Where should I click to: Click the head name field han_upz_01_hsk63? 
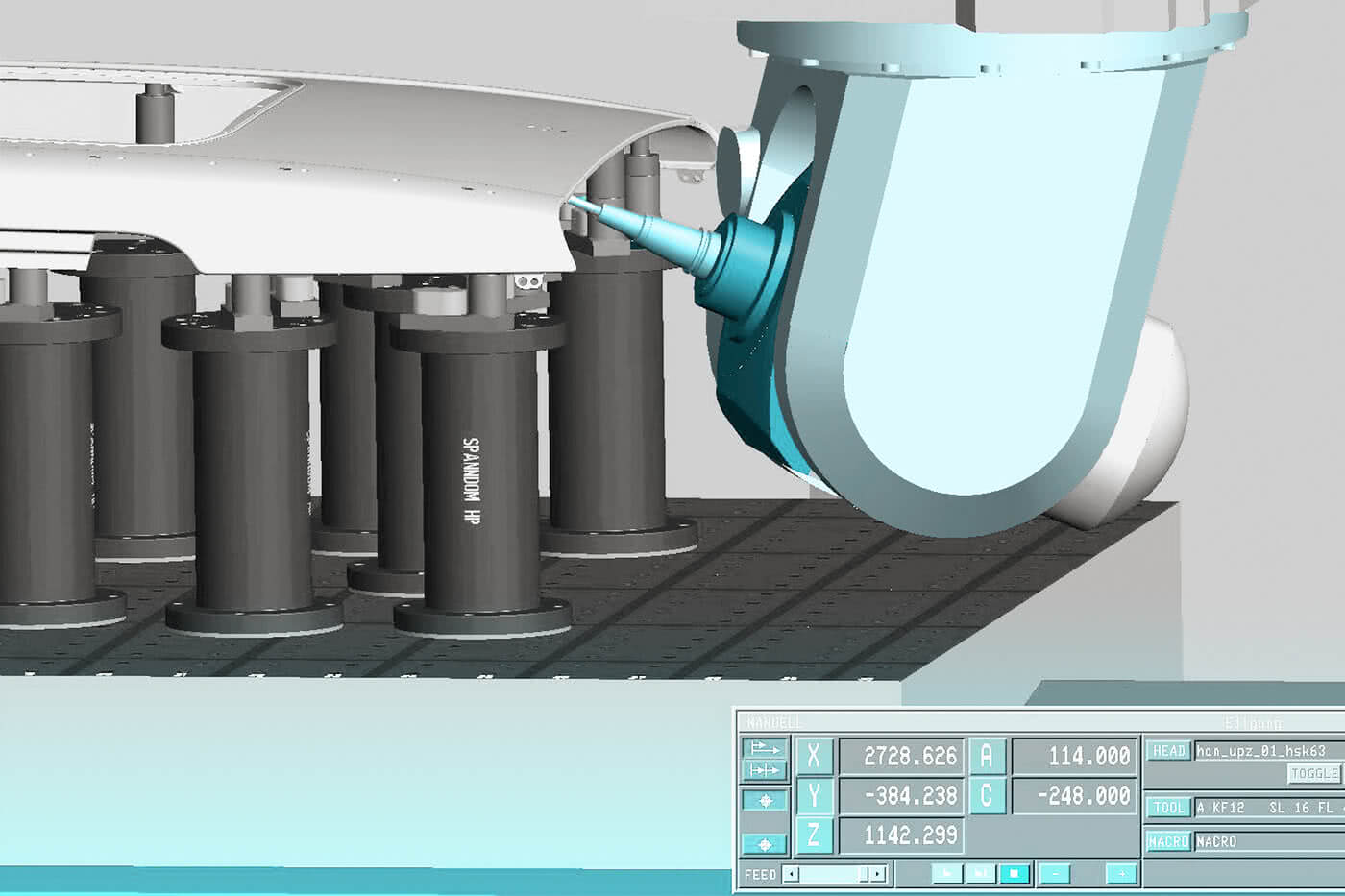coord(1268,751)
